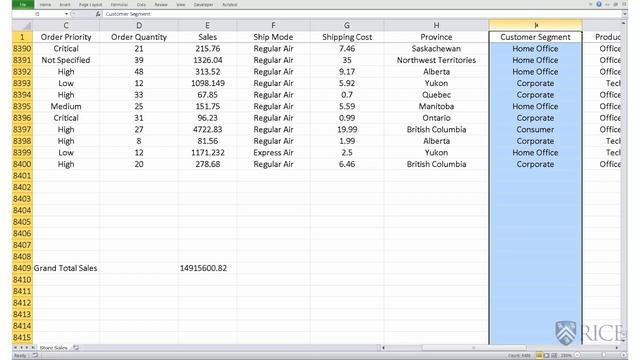Click the macro record icon in status bar
640x360 pixels.
pos(35,356)
